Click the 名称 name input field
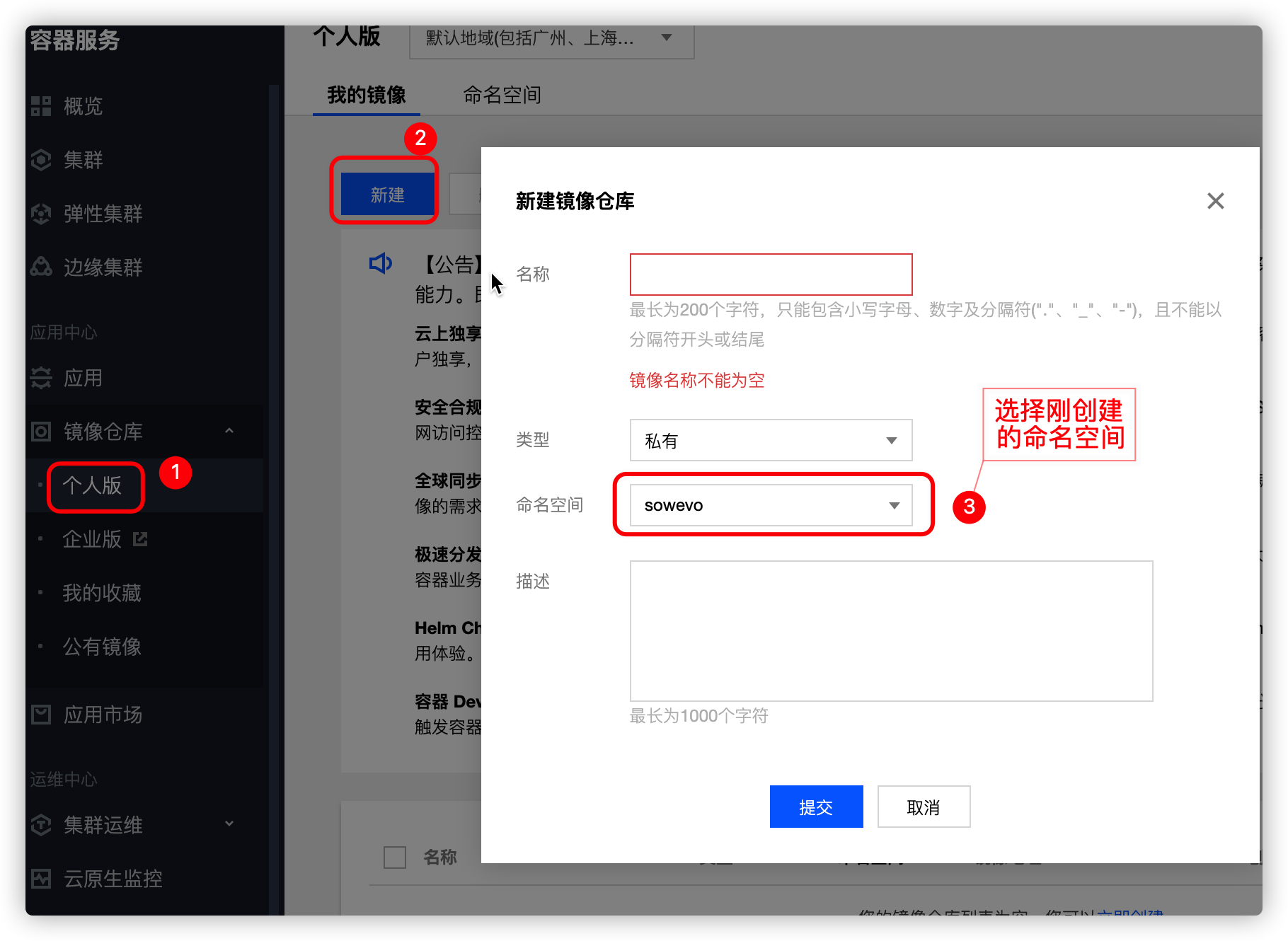Screen dimensions: 1288x941 tap(771, 275)
